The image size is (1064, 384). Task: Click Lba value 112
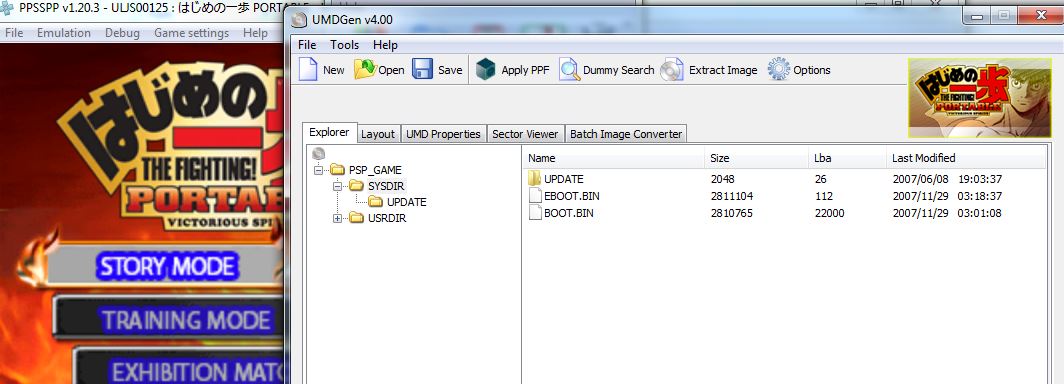(823, 196)
